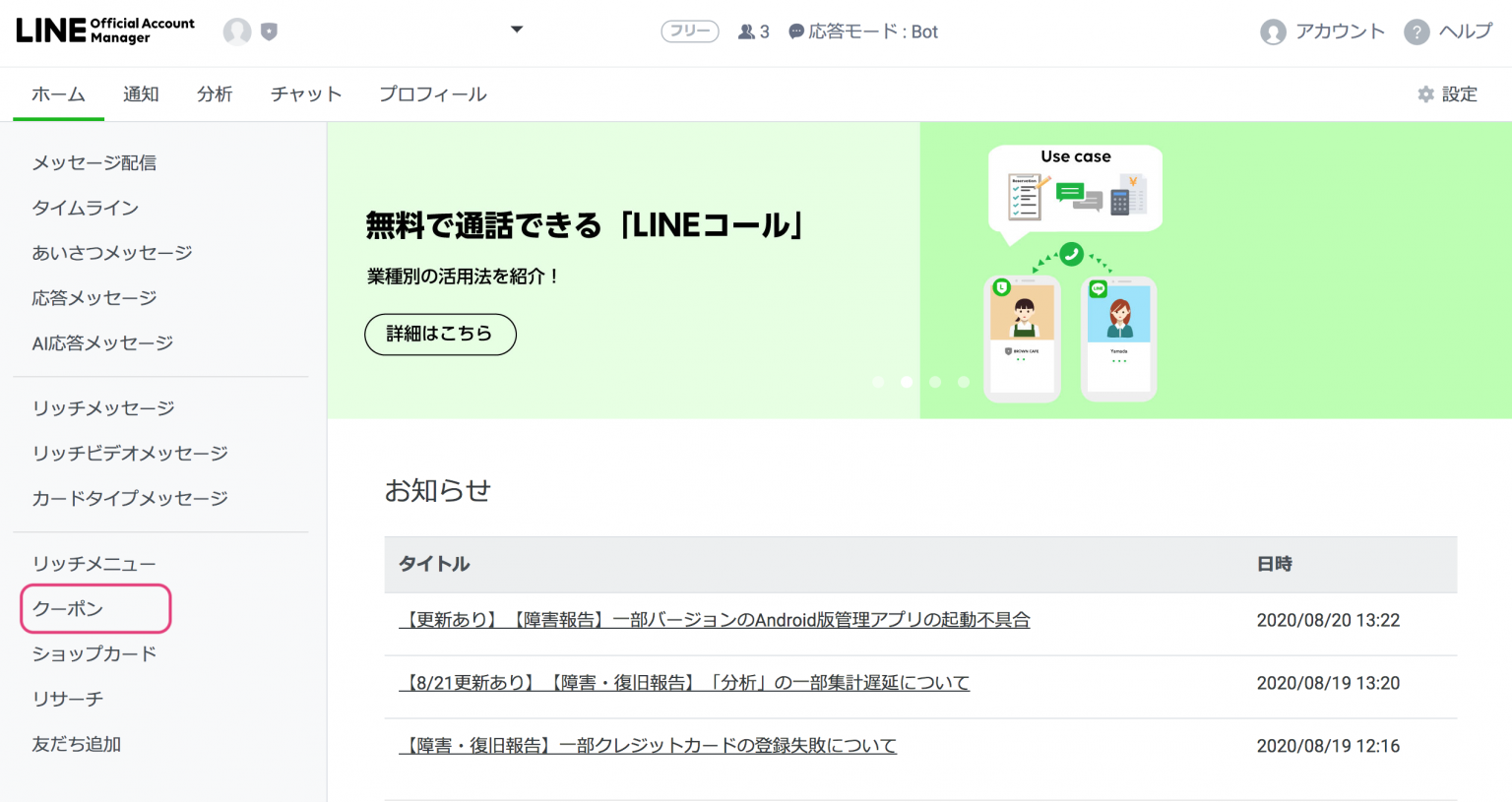Image resolution: width=1512 pixels, height=802 pixels.
Task: Open ショップカード in the sidebar
Action: [x=94, y=654]
